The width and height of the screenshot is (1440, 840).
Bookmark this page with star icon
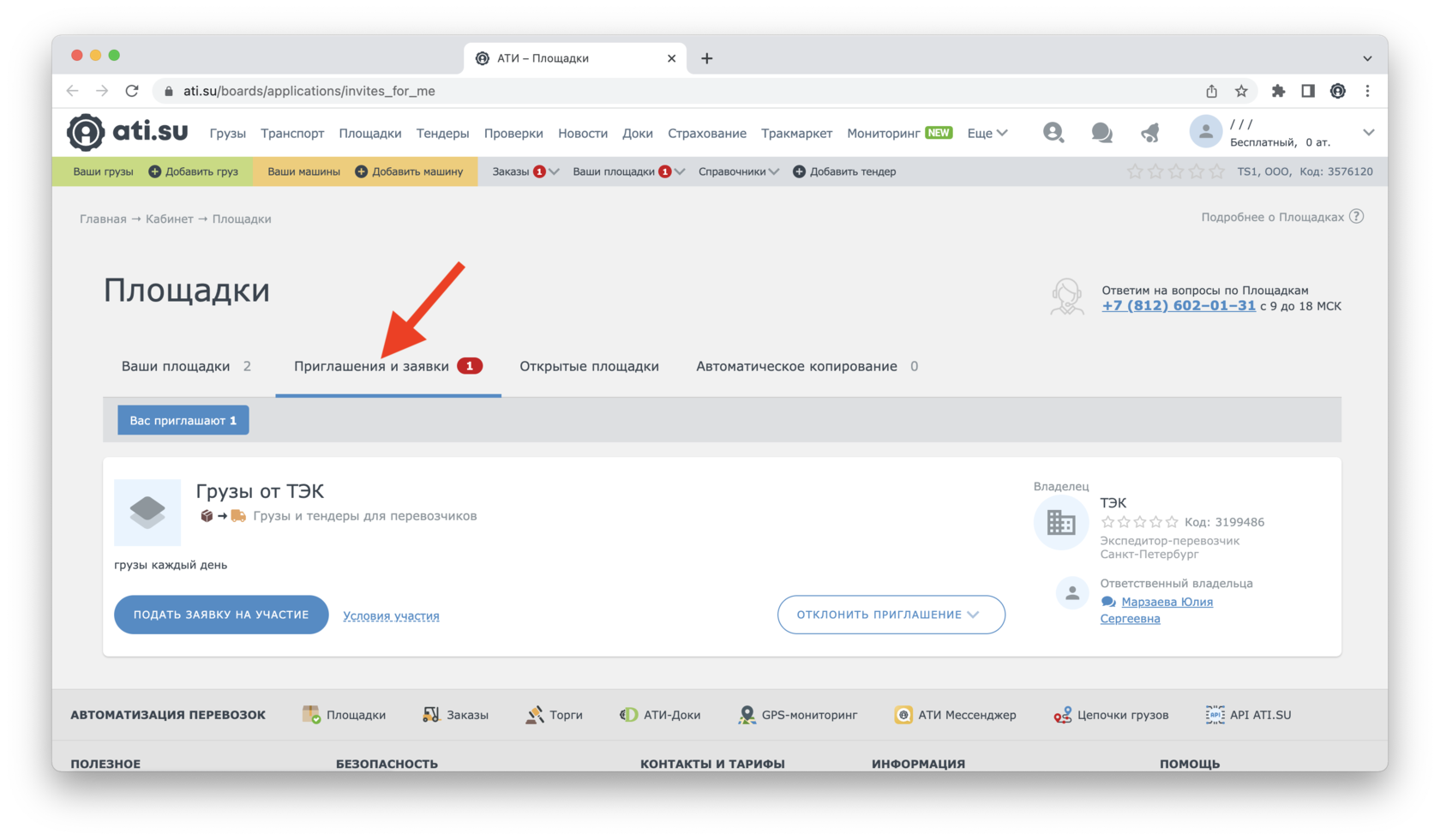click(x=1241, y=91)
